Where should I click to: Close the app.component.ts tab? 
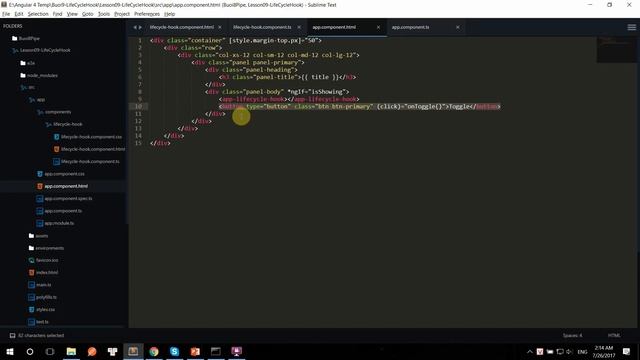[458, 27]
